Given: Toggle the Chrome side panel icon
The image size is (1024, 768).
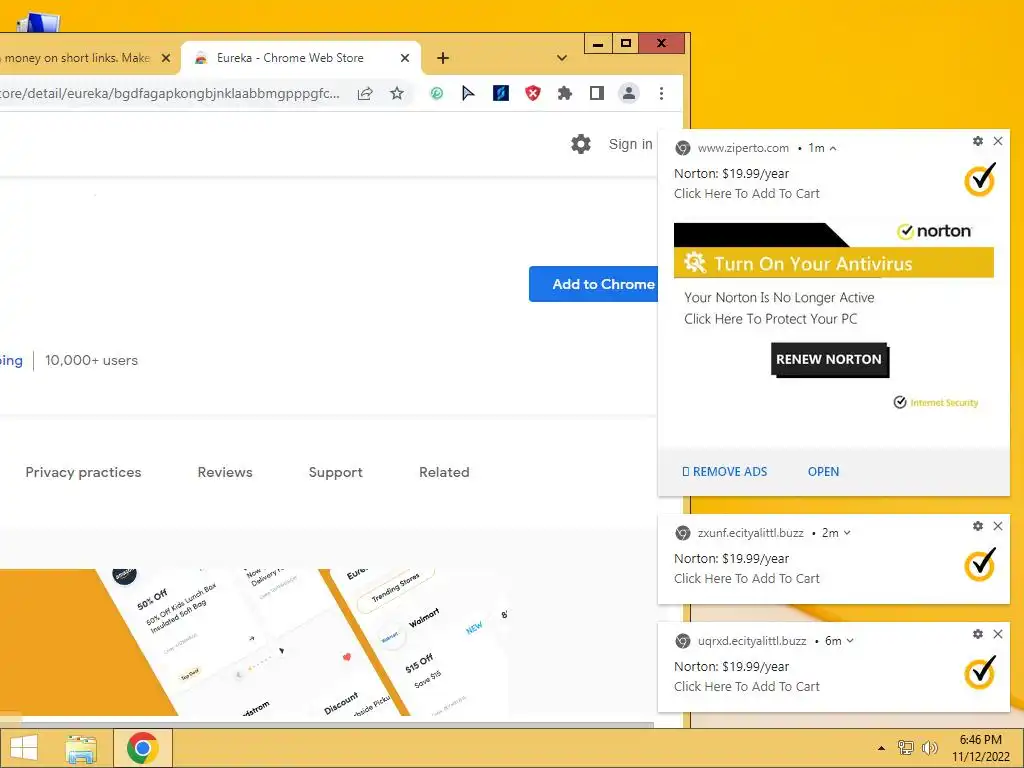Looking at the screenshot, I should click(x=597, y=93).
